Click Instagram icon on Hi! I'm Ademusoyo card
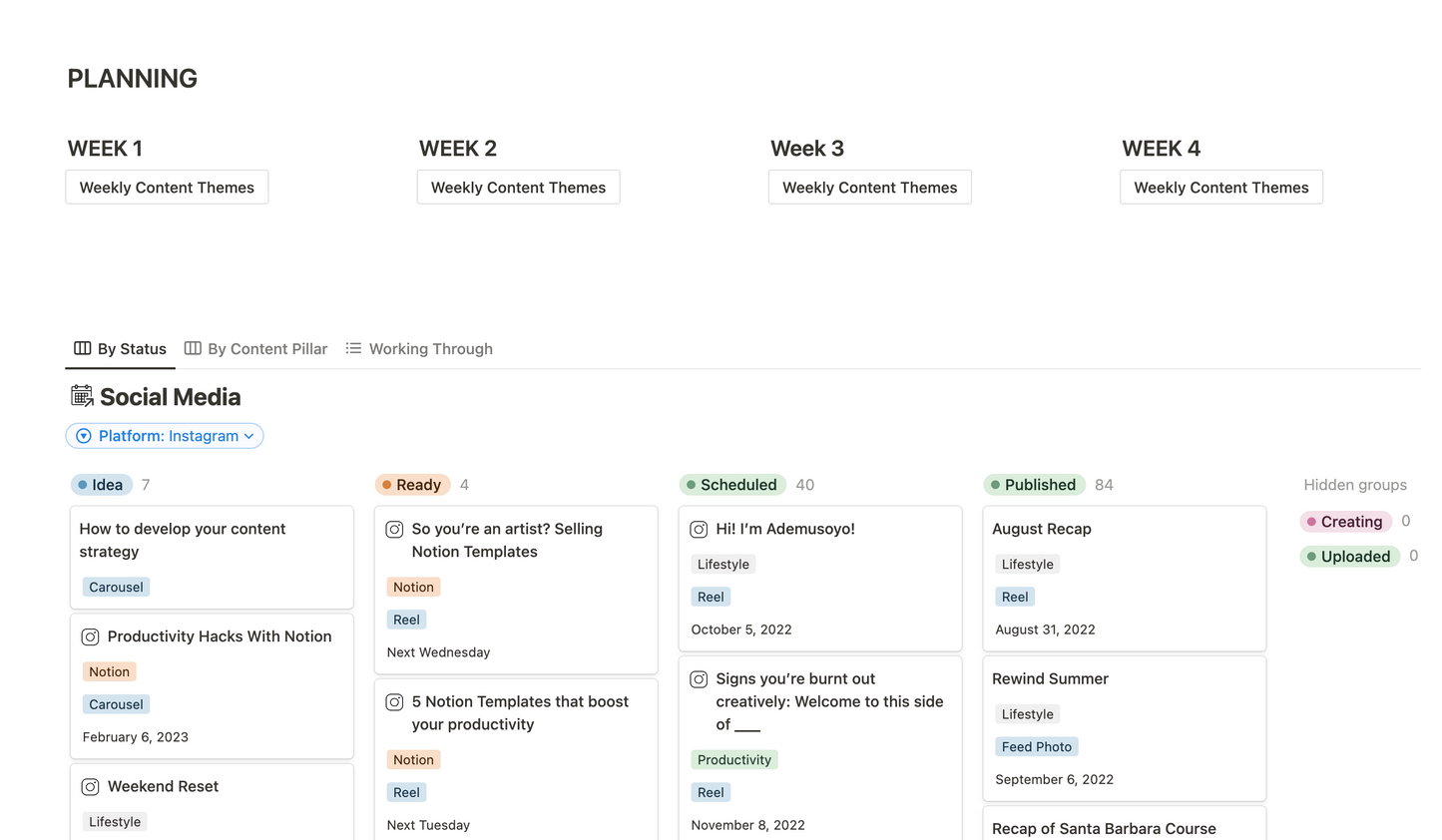The image size is (1442, 840). coord(699,529)
